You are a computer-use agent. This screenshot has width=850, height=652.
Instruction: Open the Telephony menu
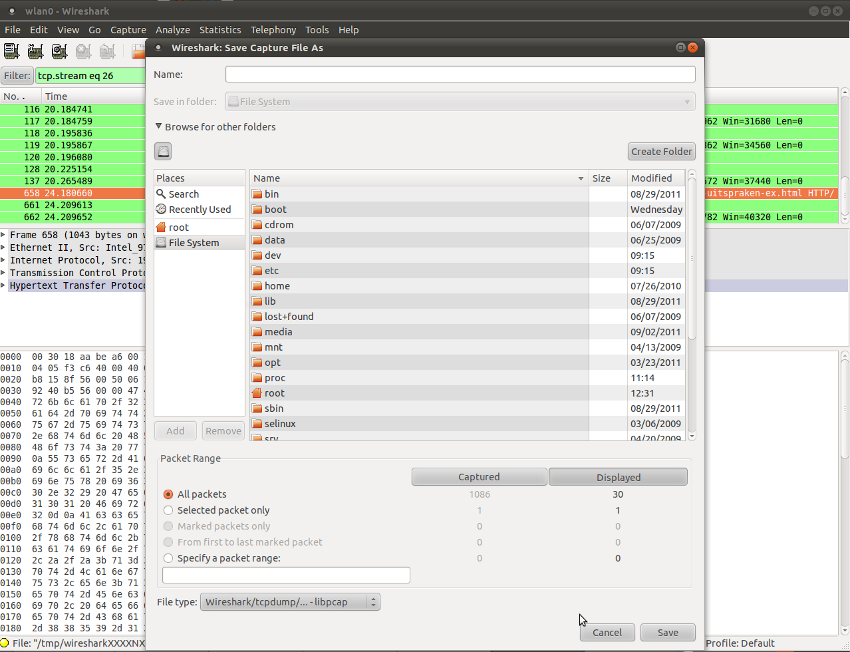pyautogui.click(x=273, y=30)
